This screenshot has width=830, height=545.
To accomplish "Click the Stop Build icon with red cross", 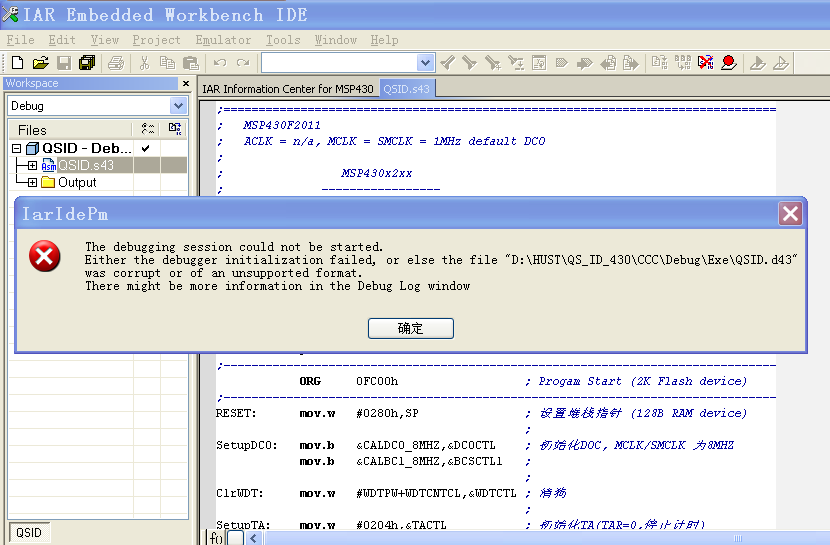I will (706, 63).
